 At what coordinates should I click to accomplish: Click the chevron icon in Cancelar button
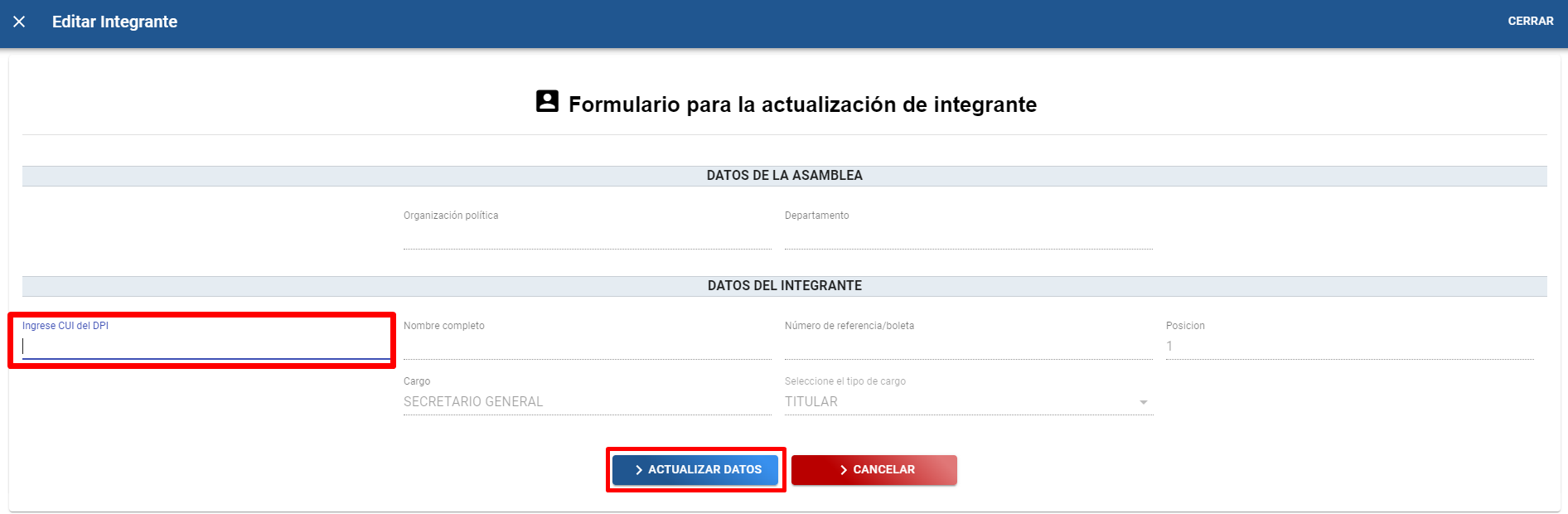pos(843,470)
